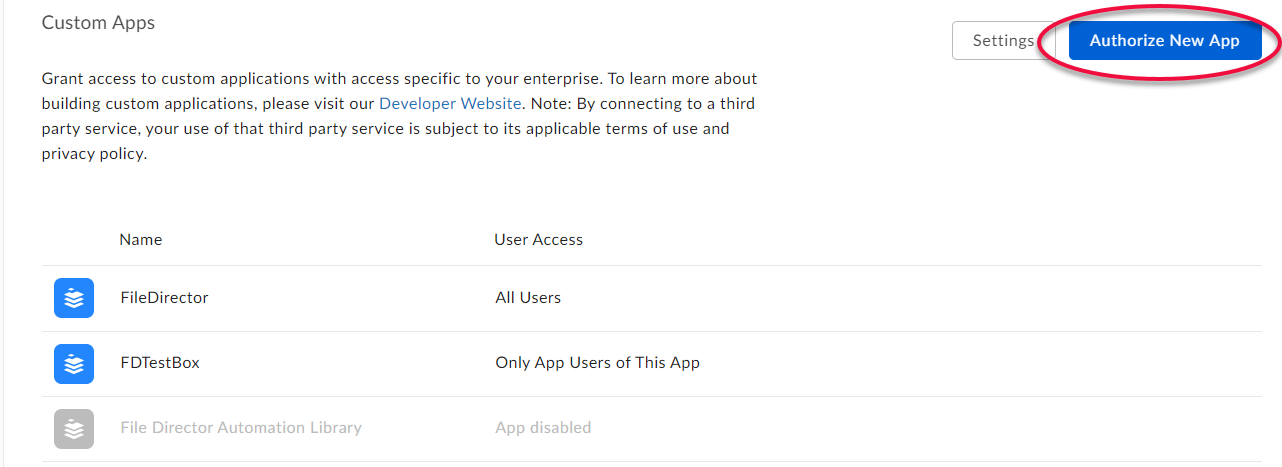Click the App disabled status text
Image resolution: width=1282 pixels, height=467 pixels.
(543, 428)
